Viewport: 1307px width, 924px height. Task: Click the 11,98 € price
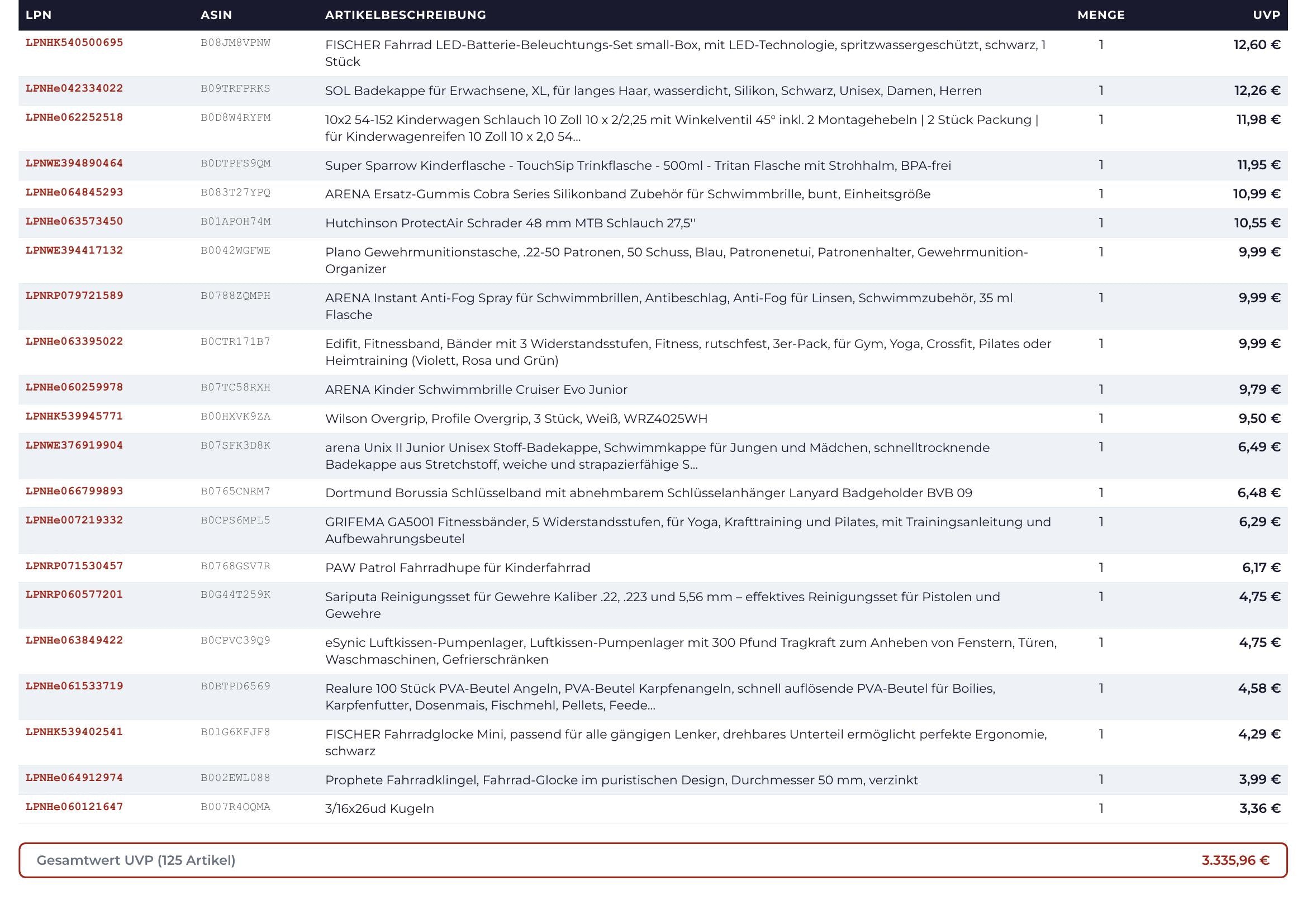[1258, 120]
